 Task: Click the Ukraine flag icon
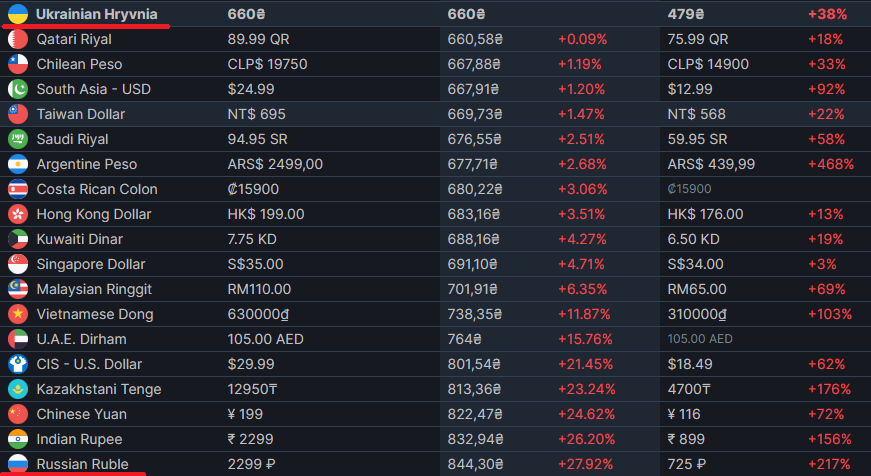18,14
